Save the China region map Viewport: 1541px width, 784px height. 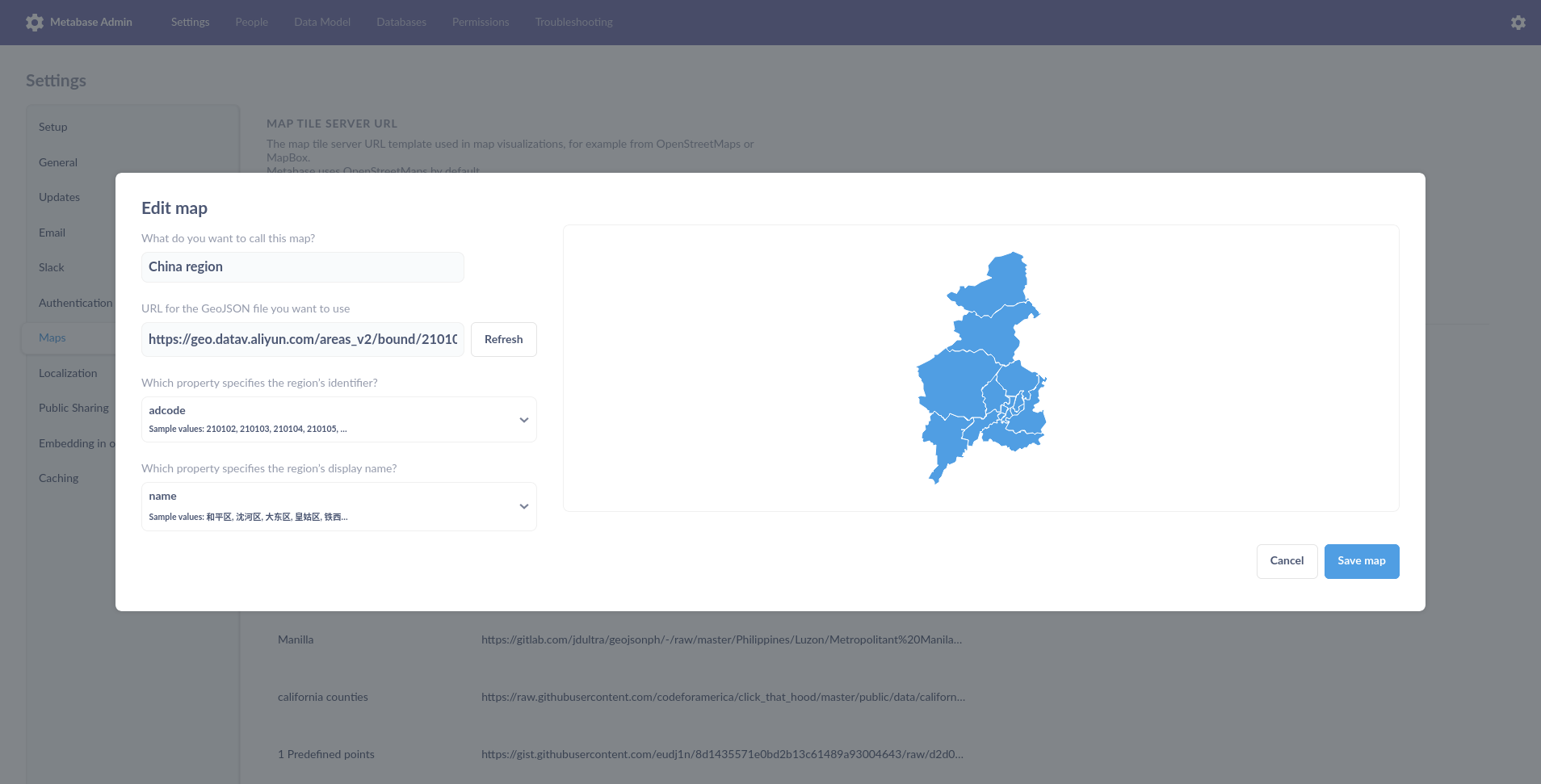pyautogui.click(x=1360, y=560)
